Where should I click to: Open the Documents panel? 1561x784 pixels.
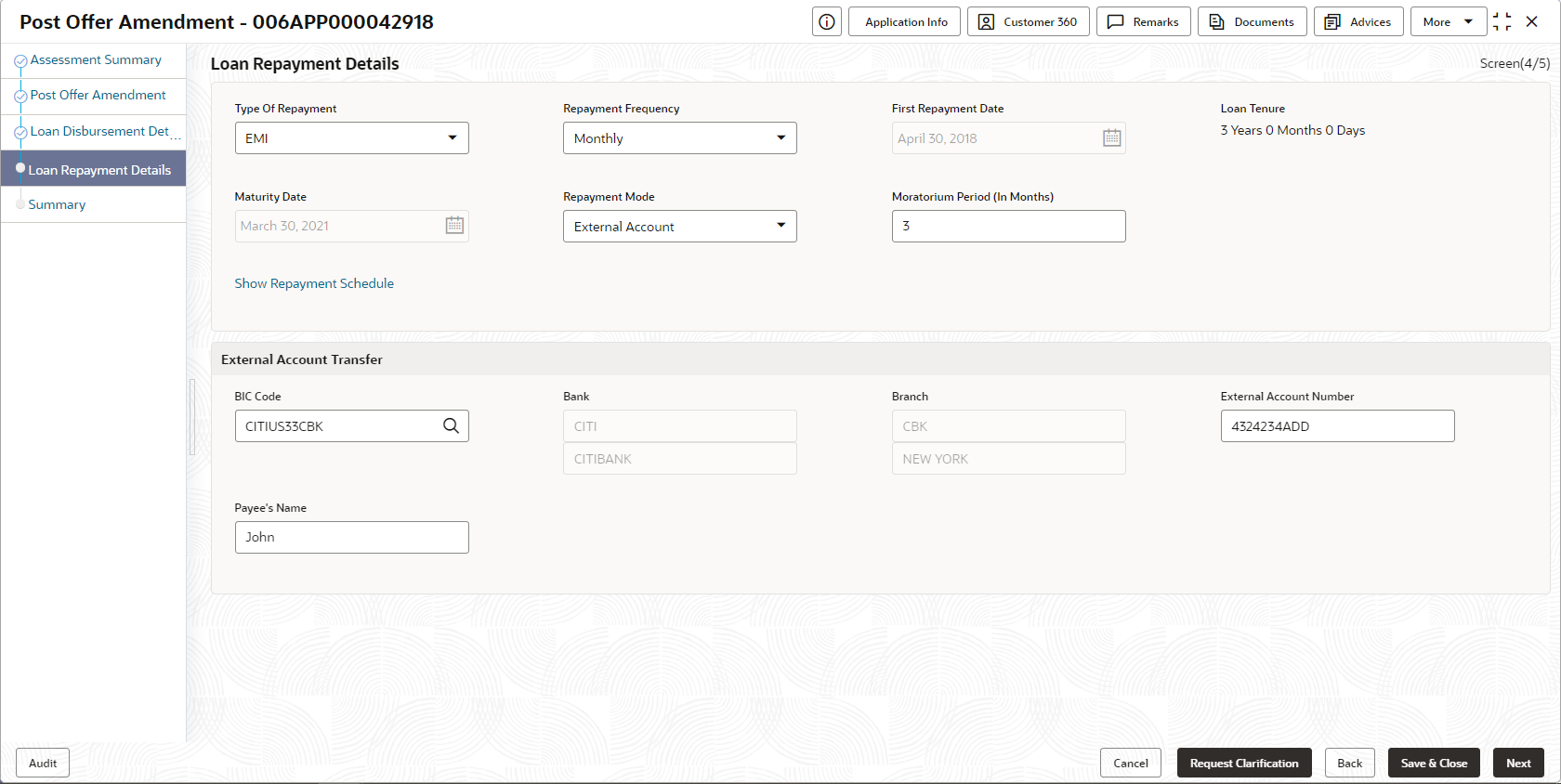1252,22
